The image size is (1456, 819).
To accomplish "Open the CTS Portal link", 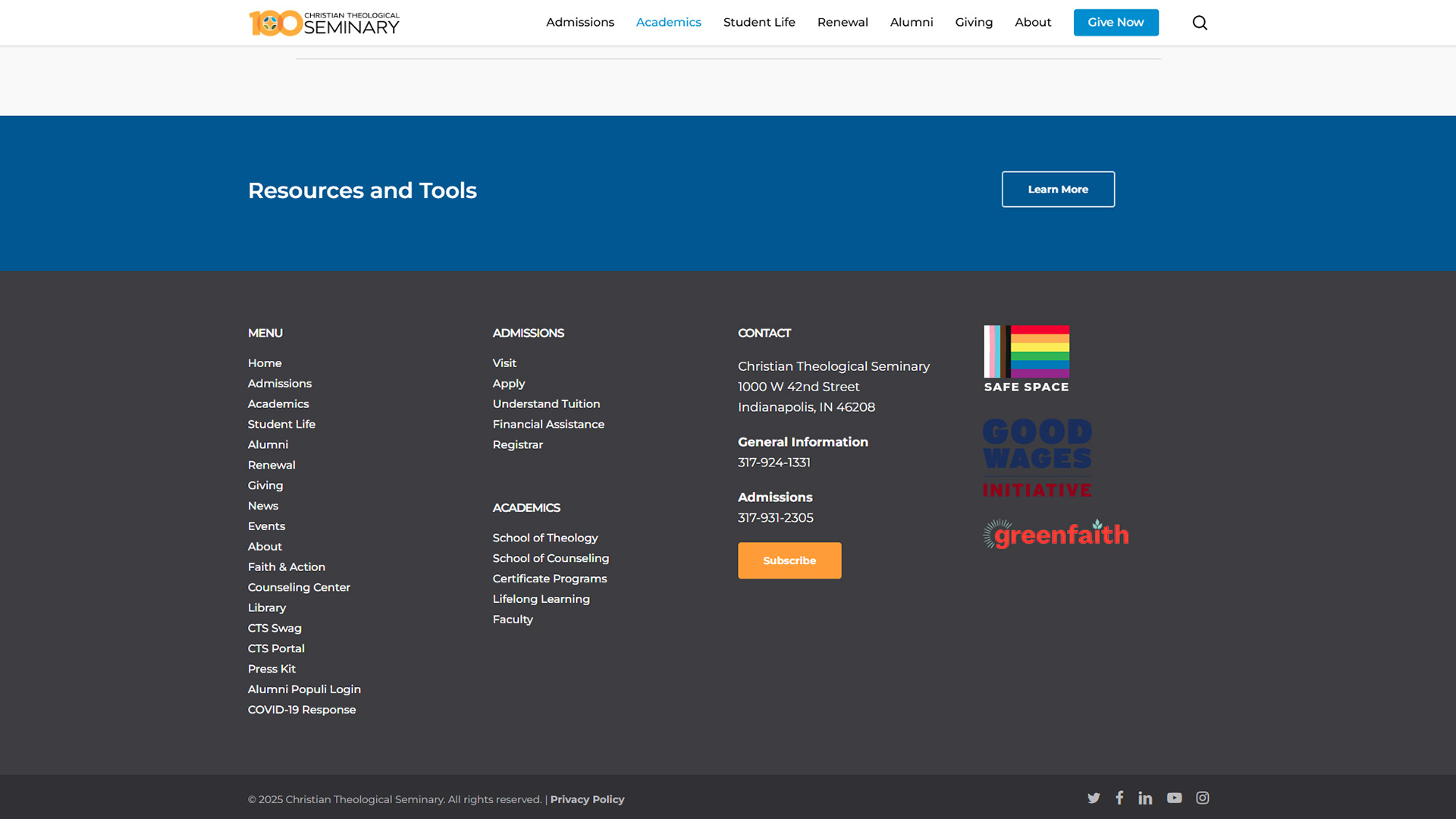I will [x=276, y=649].
